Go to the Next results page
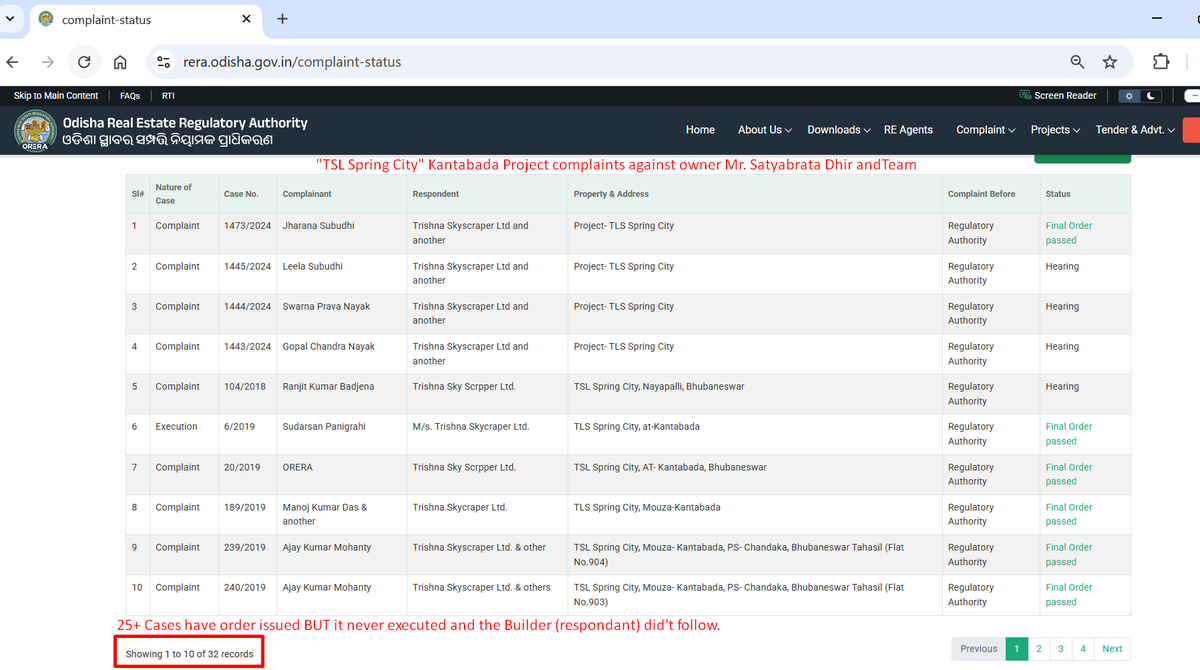1200x670 pixels. click(1112, 649)
